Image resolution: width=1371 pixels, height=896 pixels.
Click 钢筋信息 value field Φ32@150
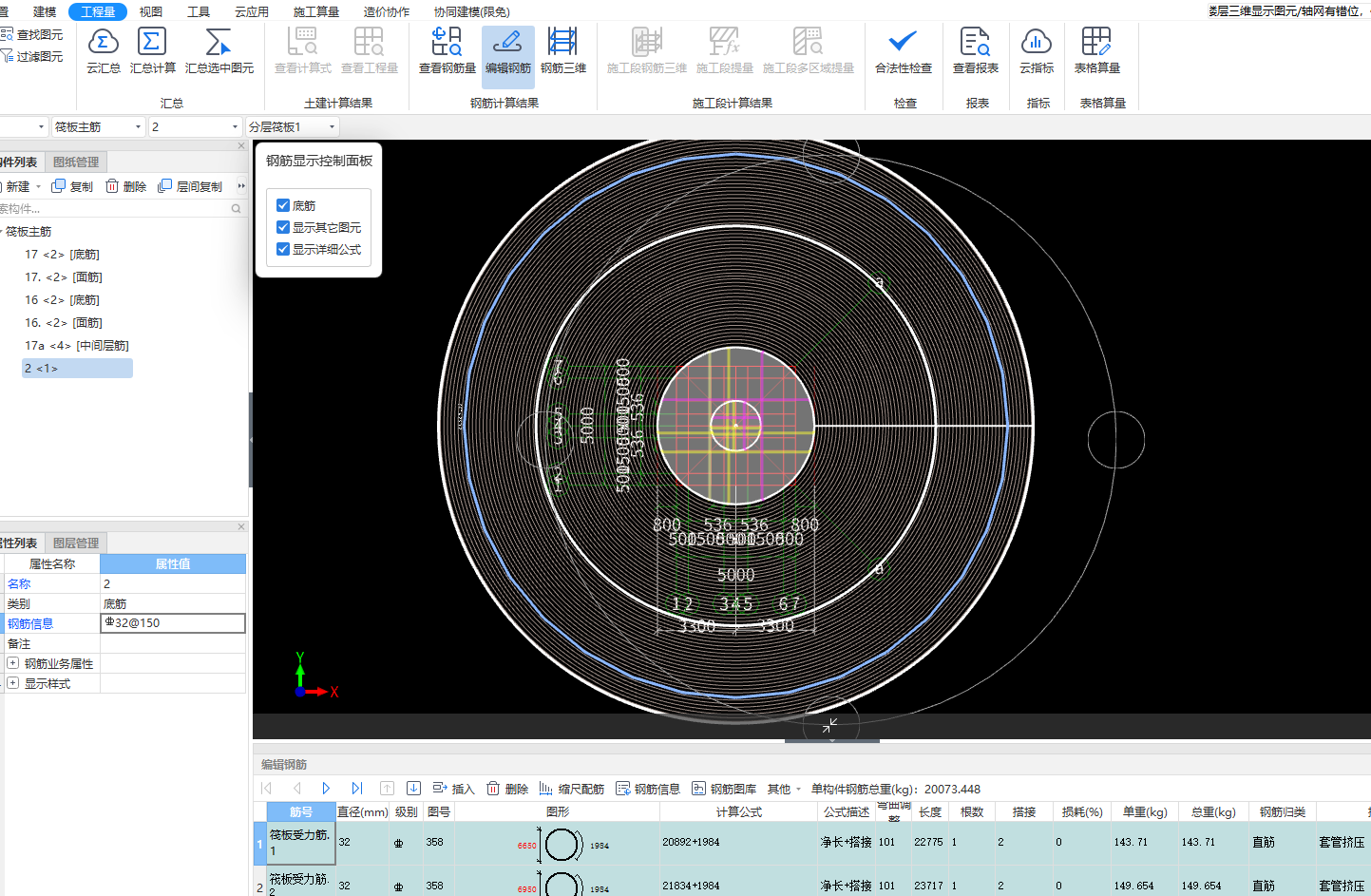(x=173, y=623)
